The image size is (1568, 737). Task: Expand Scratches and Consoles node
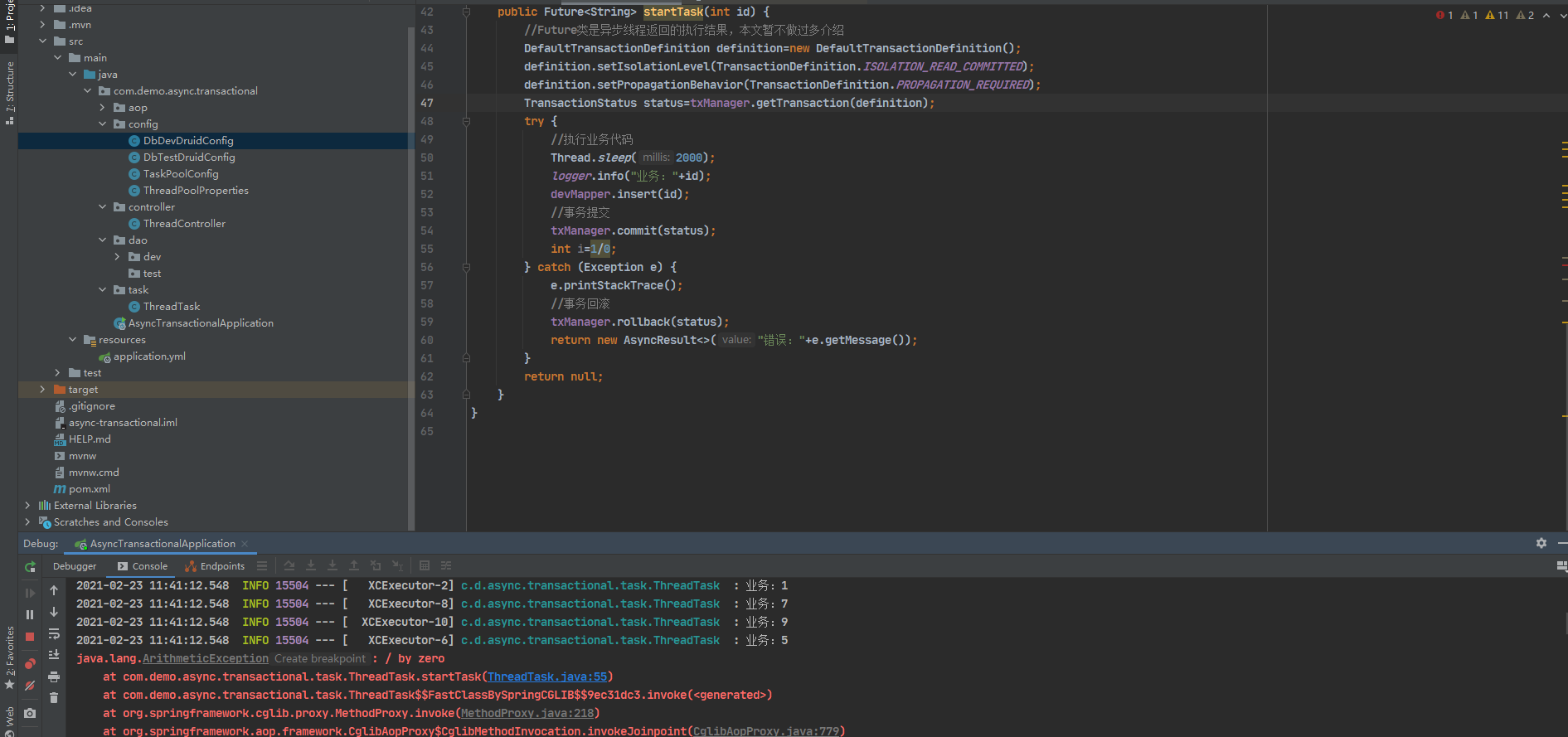tap(27, 522)
